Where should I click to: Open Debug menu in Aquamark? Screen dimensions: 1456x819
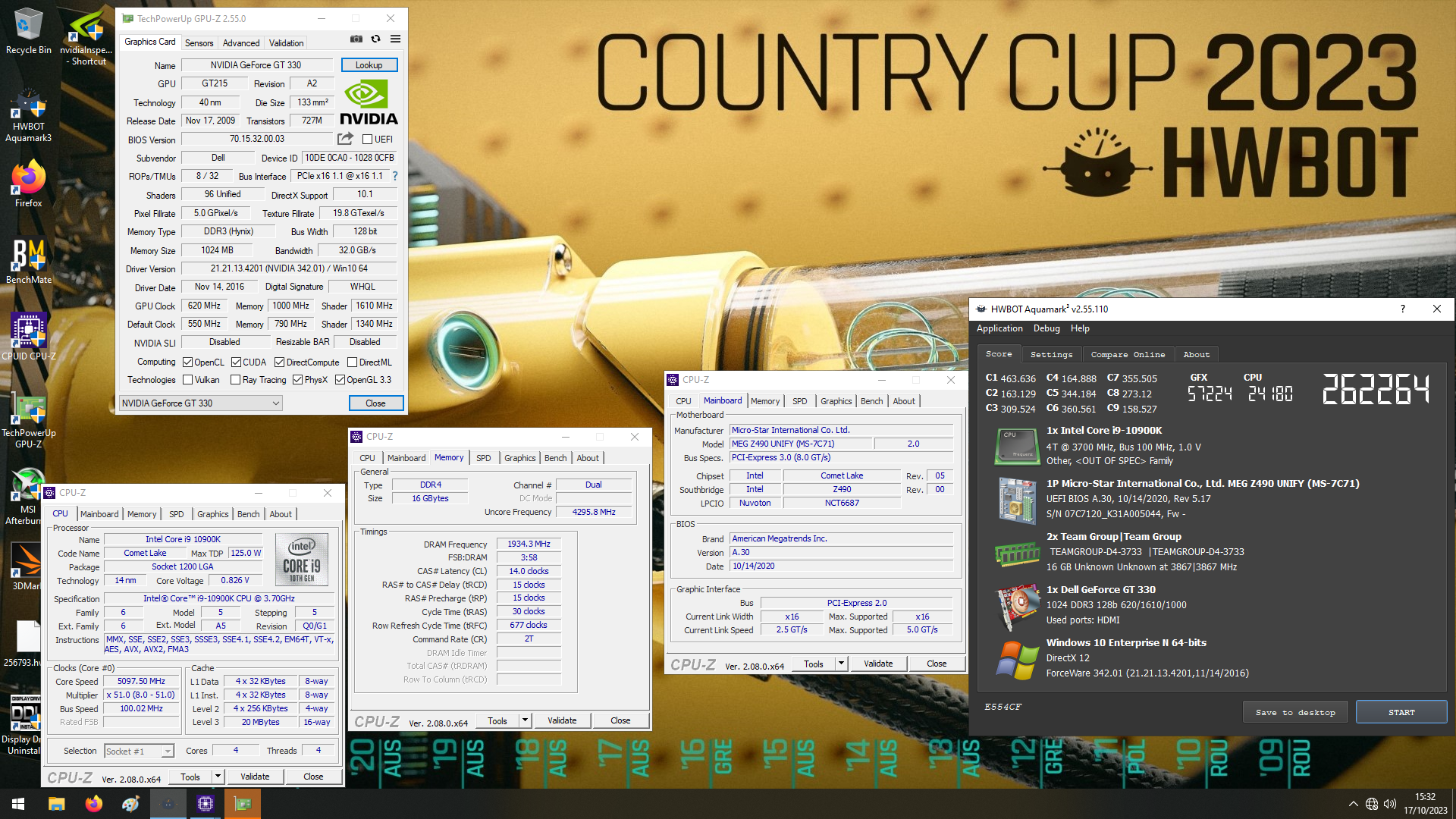[x=1046, y=328]
